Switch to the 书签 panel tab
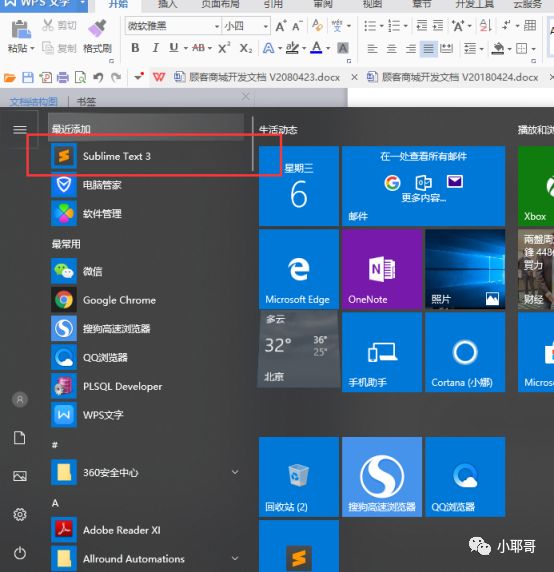Image resolution: width=554 pixels, height=572 pixels. point(86,101)
